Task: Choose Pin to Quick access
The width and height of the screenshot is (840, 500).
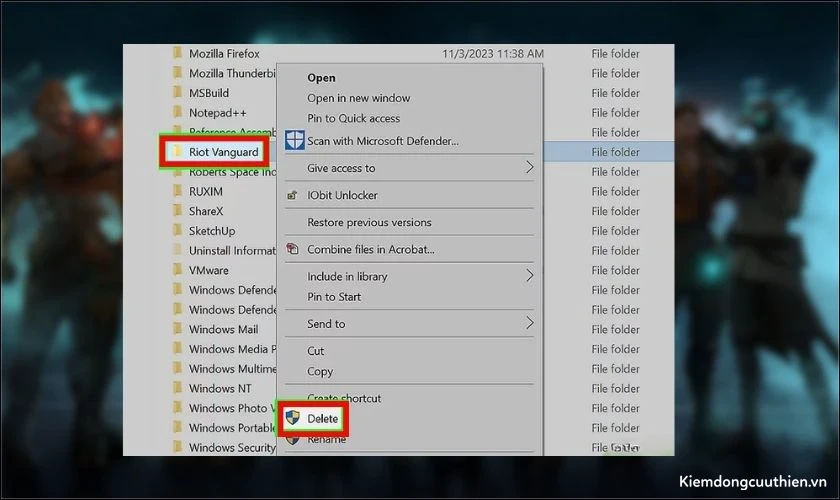Action: (x=354, y=118)
